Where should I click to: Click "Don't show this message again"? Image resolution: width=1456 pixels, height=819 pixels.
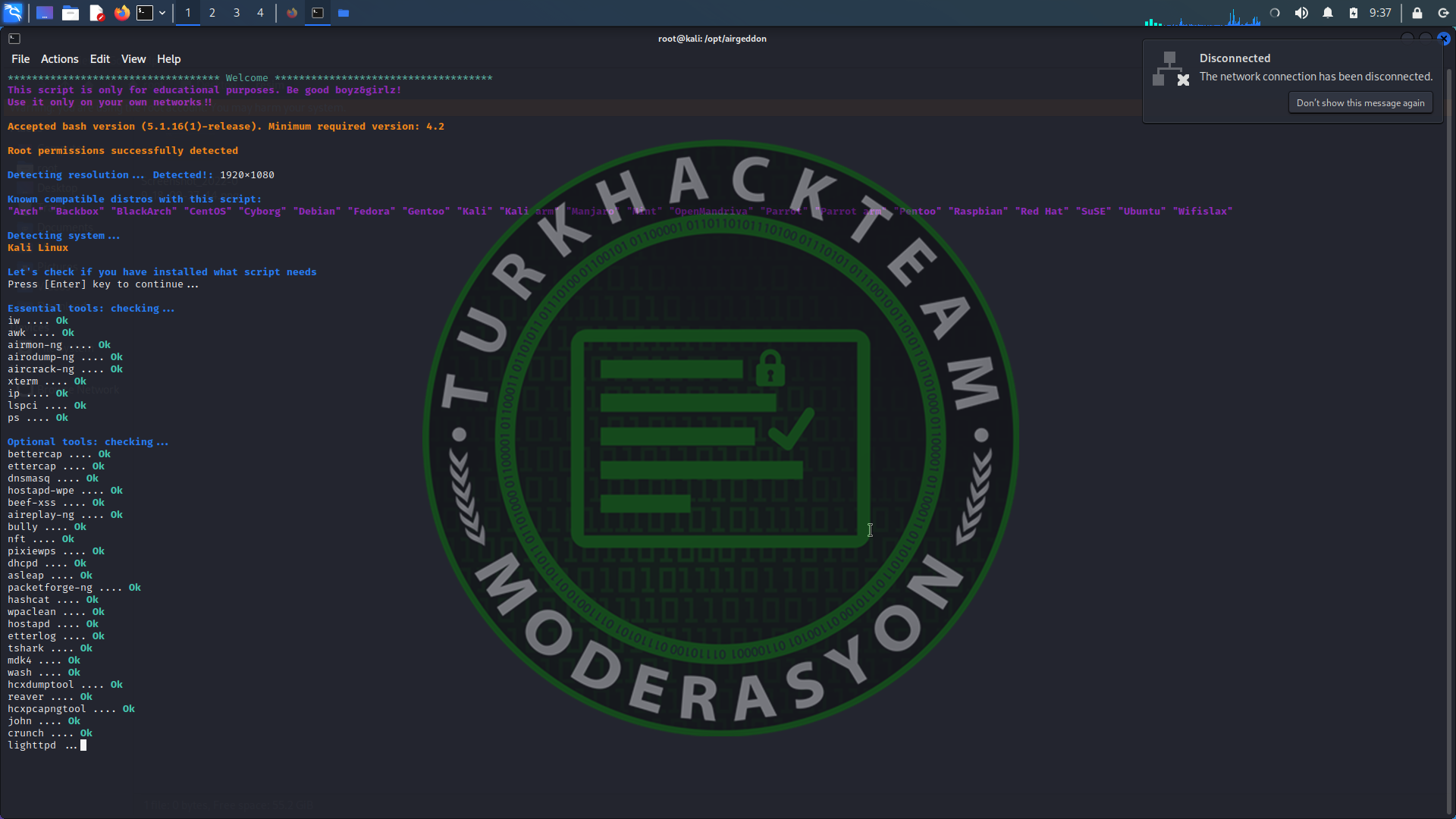click(x=1360, y=103)
